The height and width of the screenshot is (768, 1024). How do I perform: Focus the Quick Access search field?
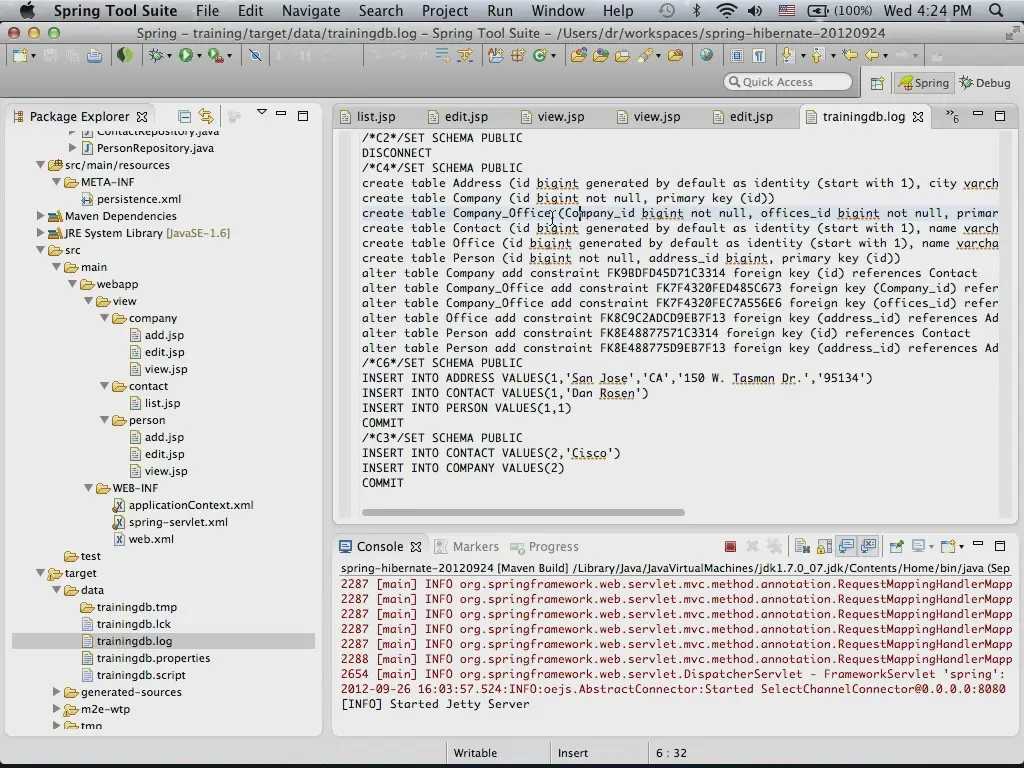coord(788,82)
